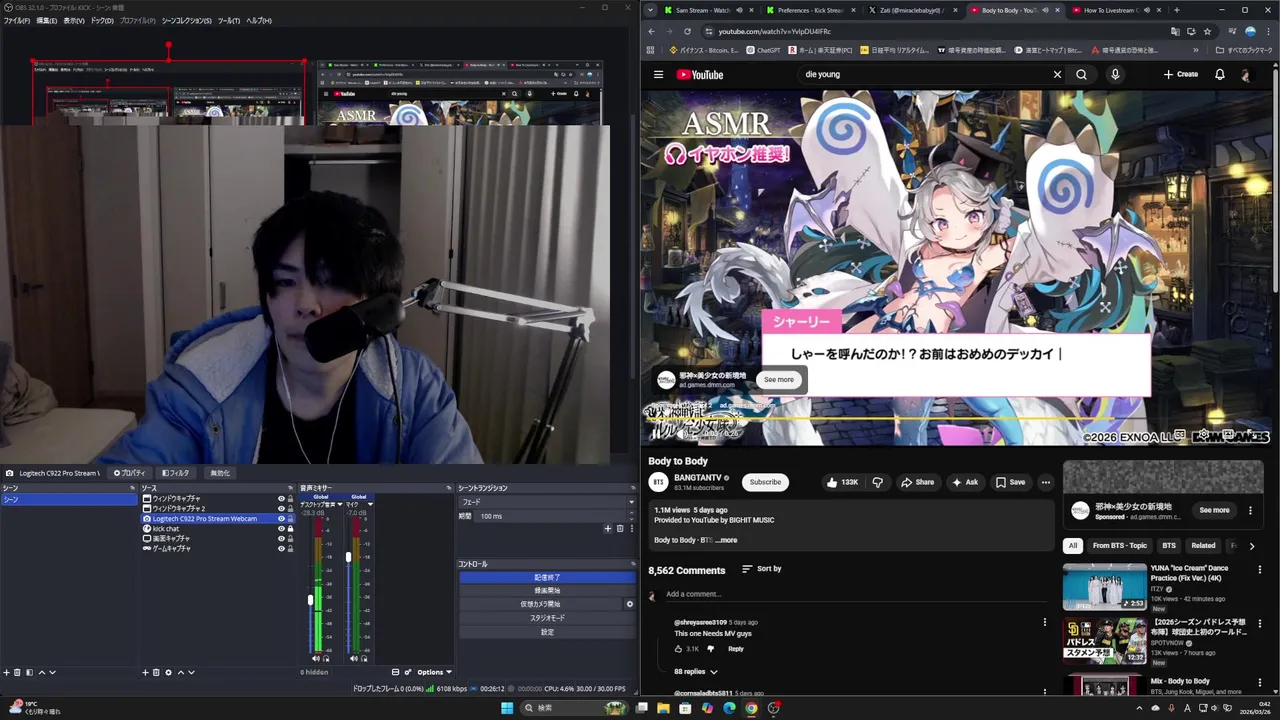This screenshot has height=720, width=1280.
Task: Click 録画開始 start recording button
Action: (547, 591)
